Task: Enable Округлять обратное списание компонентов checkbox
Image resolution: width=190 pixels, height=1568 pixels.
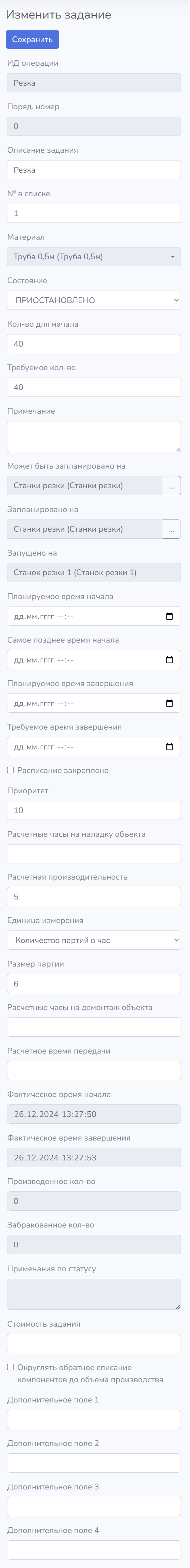Action: pos(10,1366)
